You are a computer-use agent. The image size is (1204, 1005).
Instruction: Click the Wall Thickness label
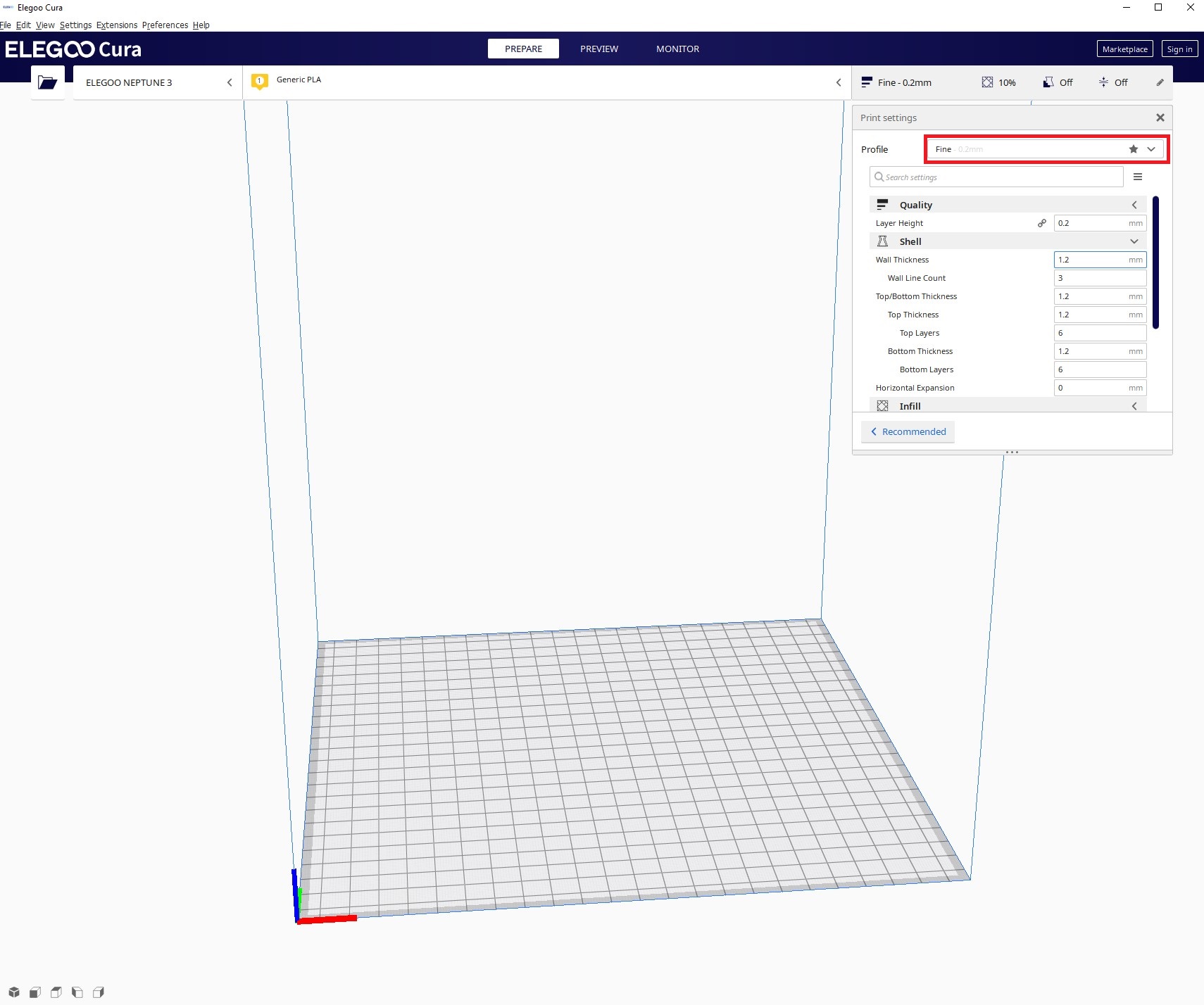[x=902, y=260]
